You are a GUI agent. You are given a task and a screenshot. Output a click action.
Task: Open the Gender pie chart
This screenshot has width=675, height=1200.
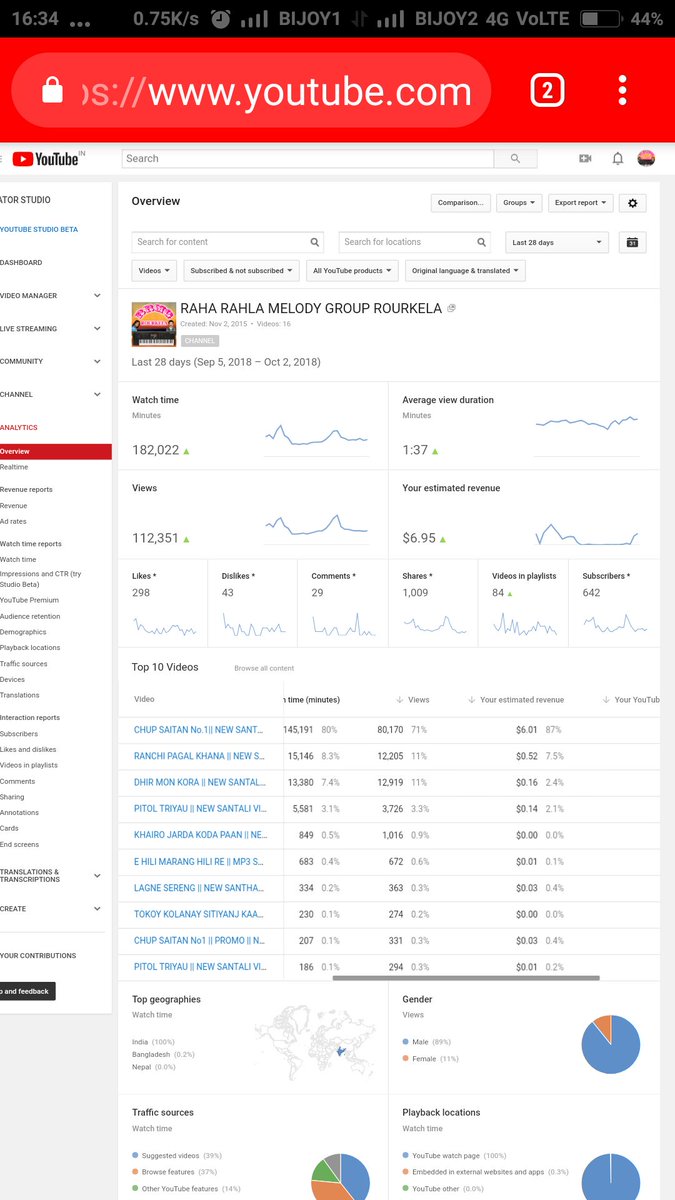(x=611, y=1044)
